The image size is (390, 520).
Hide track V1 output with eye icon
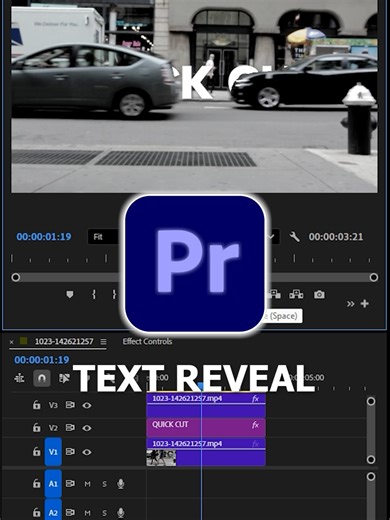[x=87, y=452]
